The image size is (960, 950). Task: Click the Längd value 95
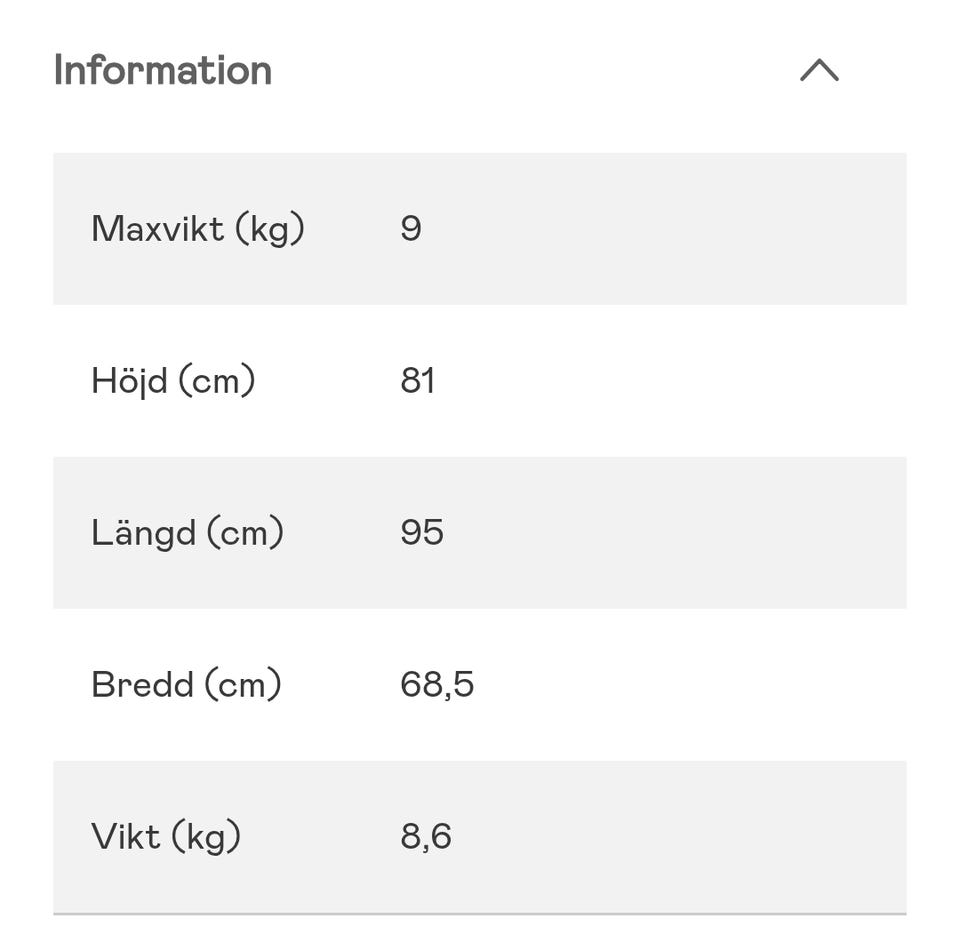421,533
